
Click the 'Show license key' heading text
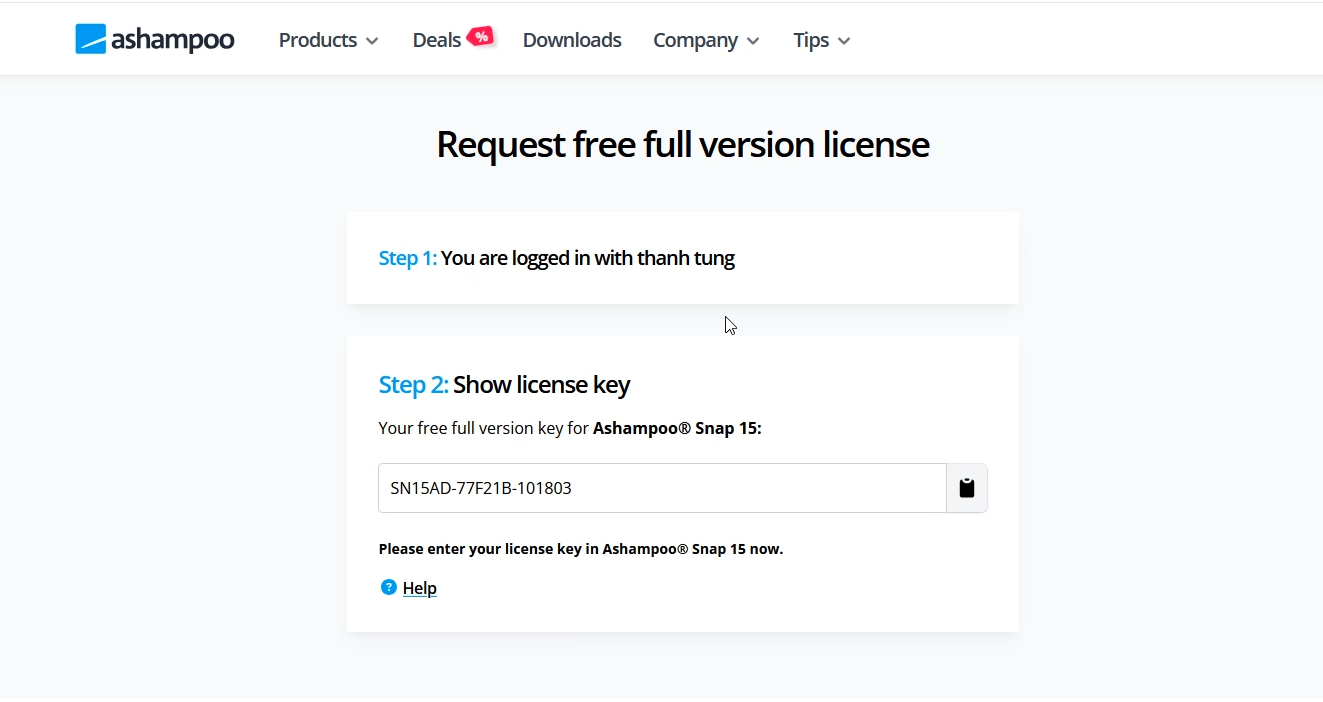[541, 385]
